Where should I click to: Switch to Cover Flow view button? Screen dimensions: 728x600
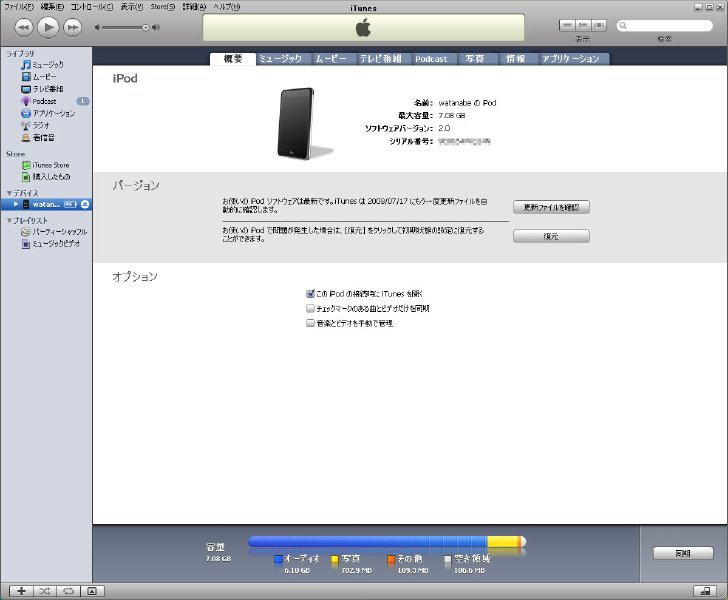pyautogui.click(x=599, y=25)
